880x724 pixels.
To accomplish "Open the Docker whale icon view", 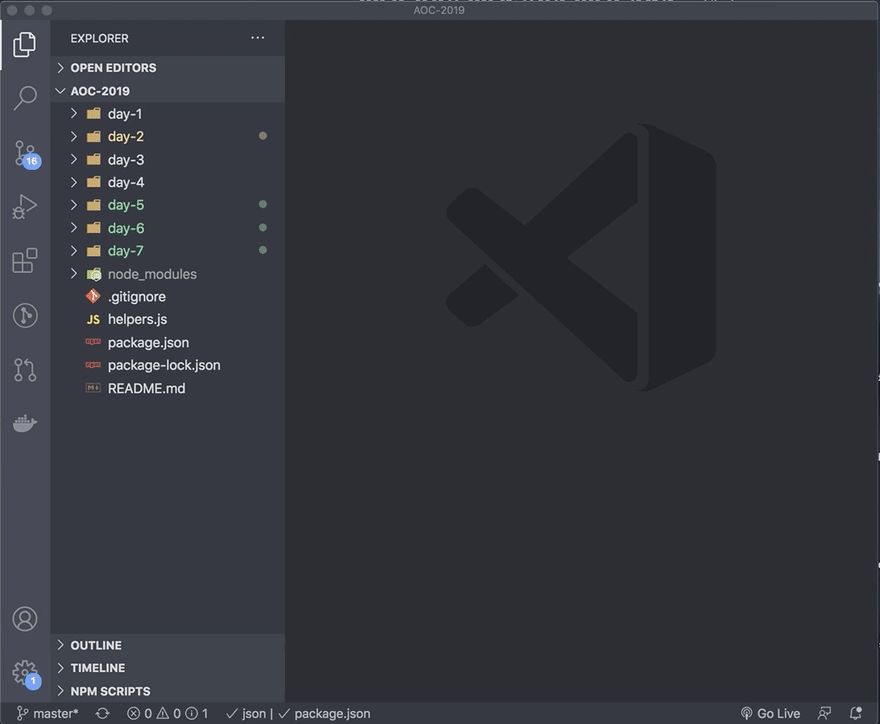I will (x=25, y=423).
